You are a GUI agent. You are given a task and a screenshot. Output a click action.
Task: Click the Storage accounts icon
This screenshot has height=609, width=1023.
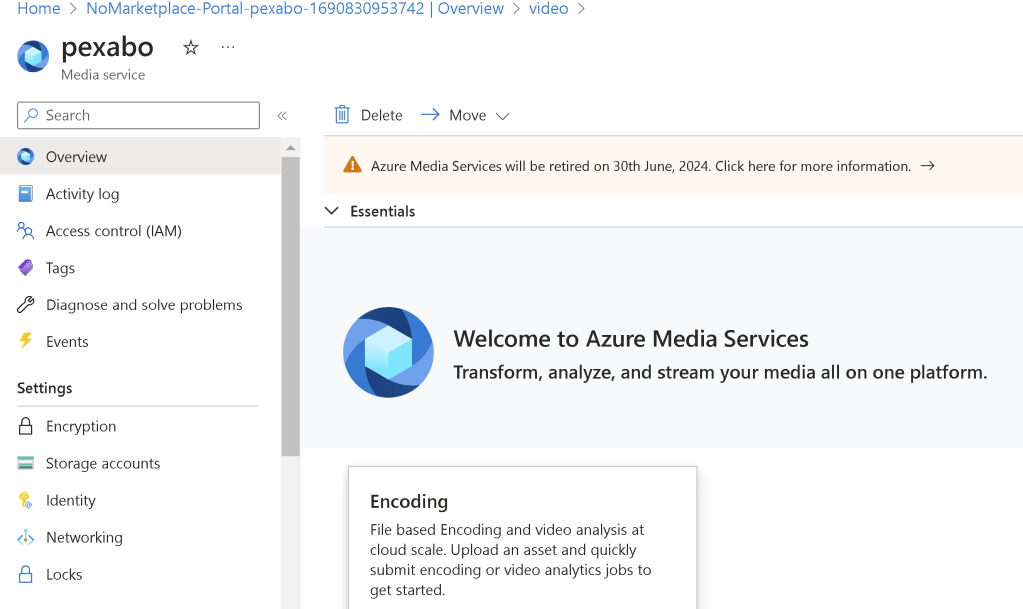25,463
